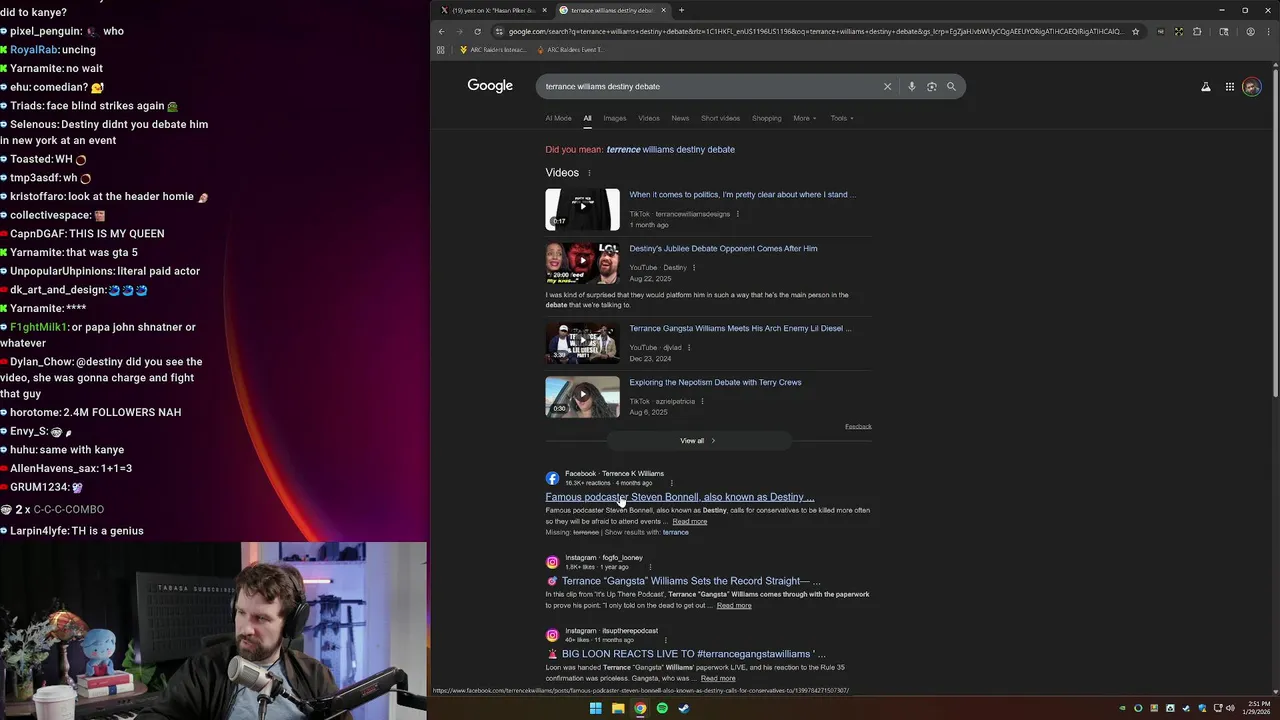The width and height of the screenshot is (1280, 720).
Task: Open the Google account avatar
Action: tap(1252, 87)
